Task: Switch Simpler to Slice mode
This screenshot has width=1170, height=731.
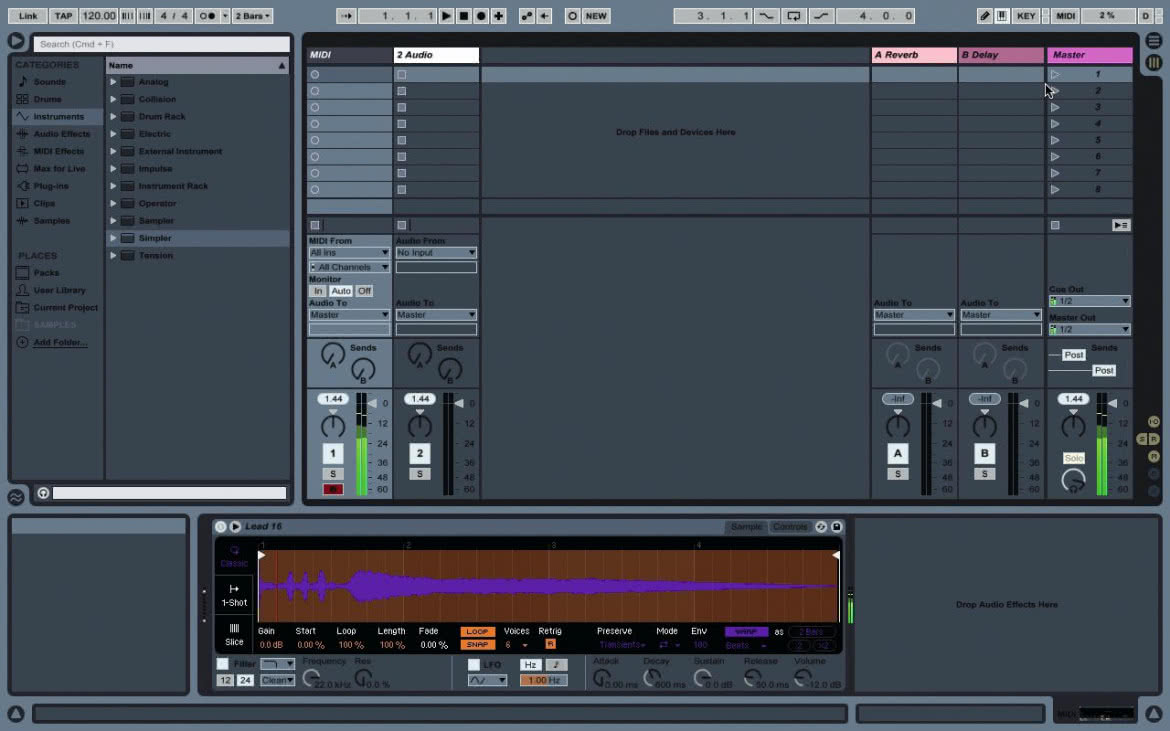Action: 234,635
